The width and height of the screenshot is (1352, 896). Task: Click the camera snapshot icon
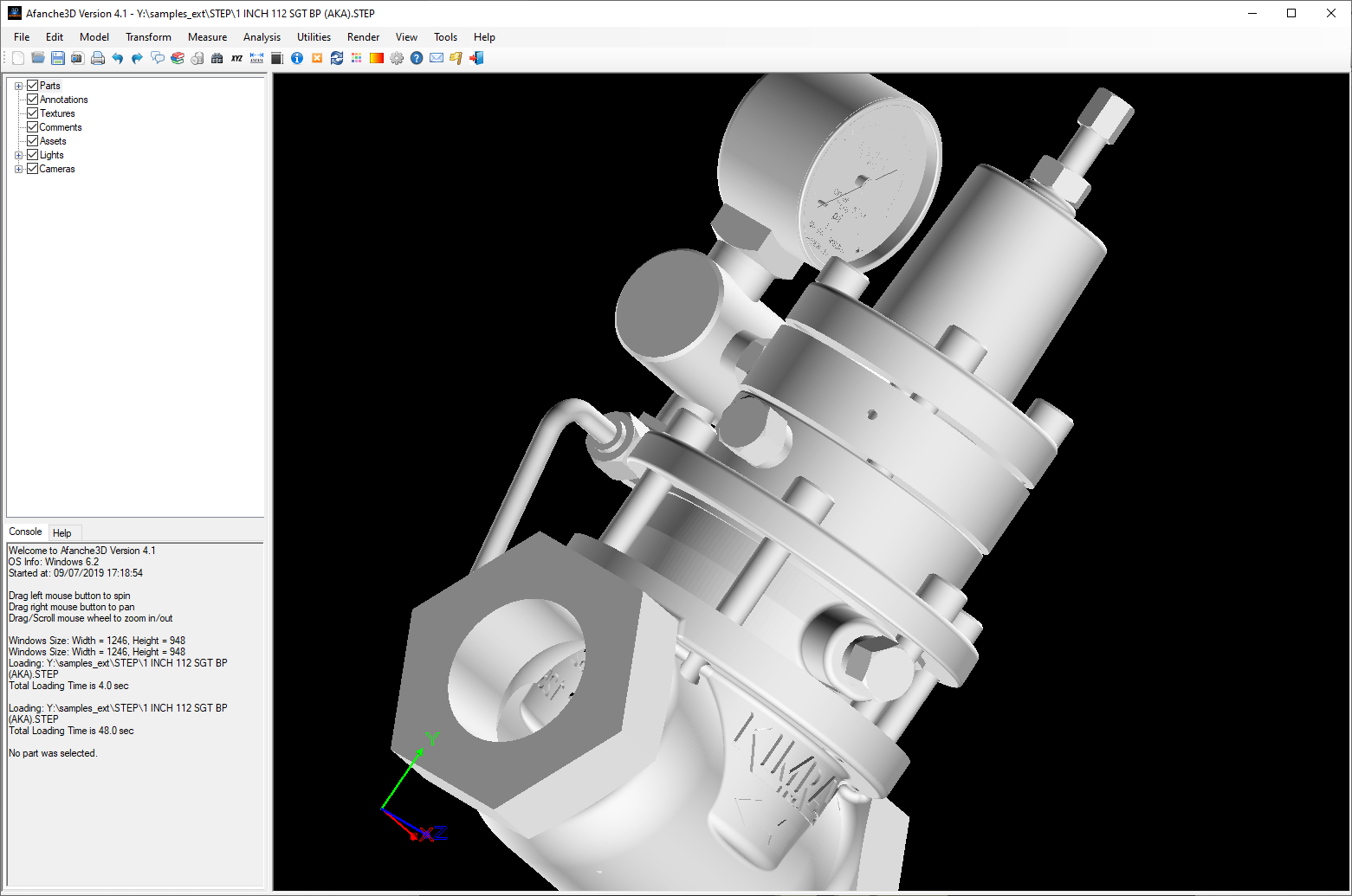coord(77,58)
